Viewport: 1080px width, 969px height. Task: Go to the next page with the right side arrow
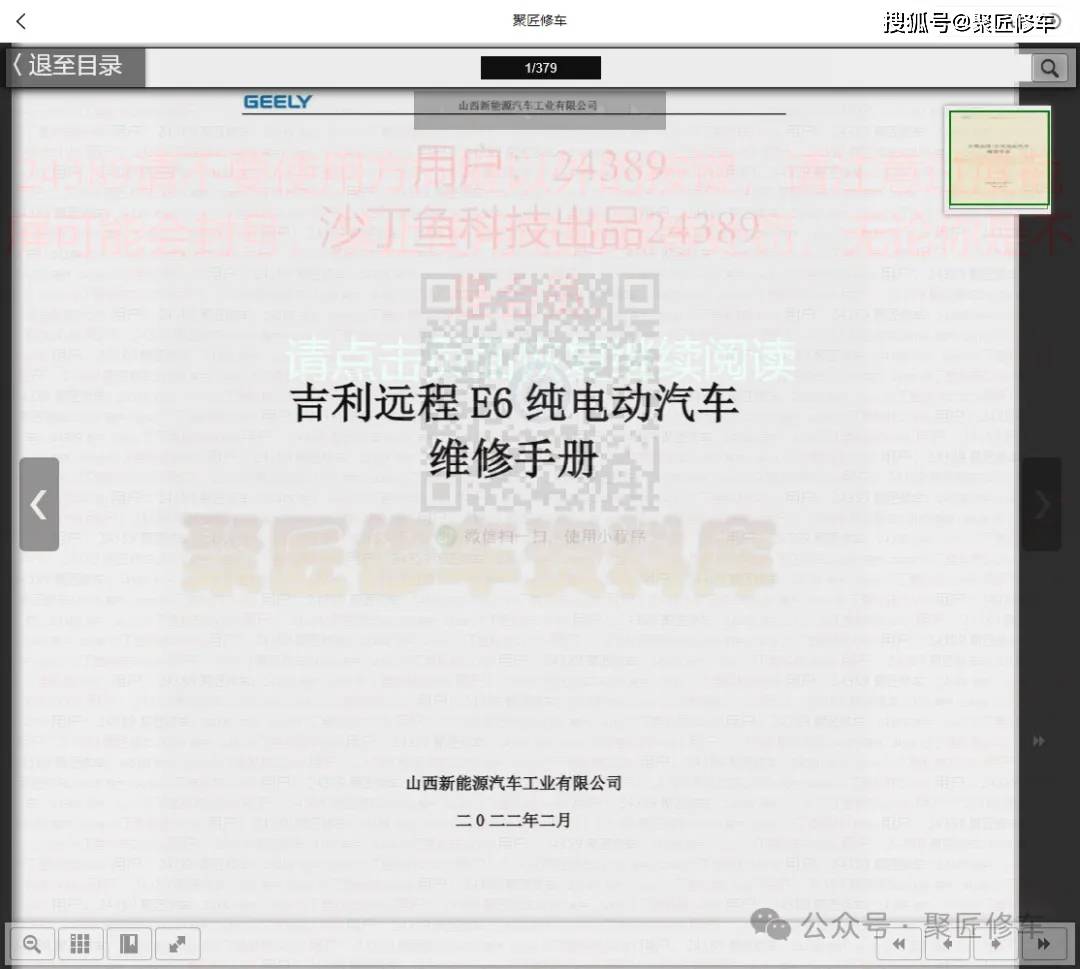point(1041,504)
